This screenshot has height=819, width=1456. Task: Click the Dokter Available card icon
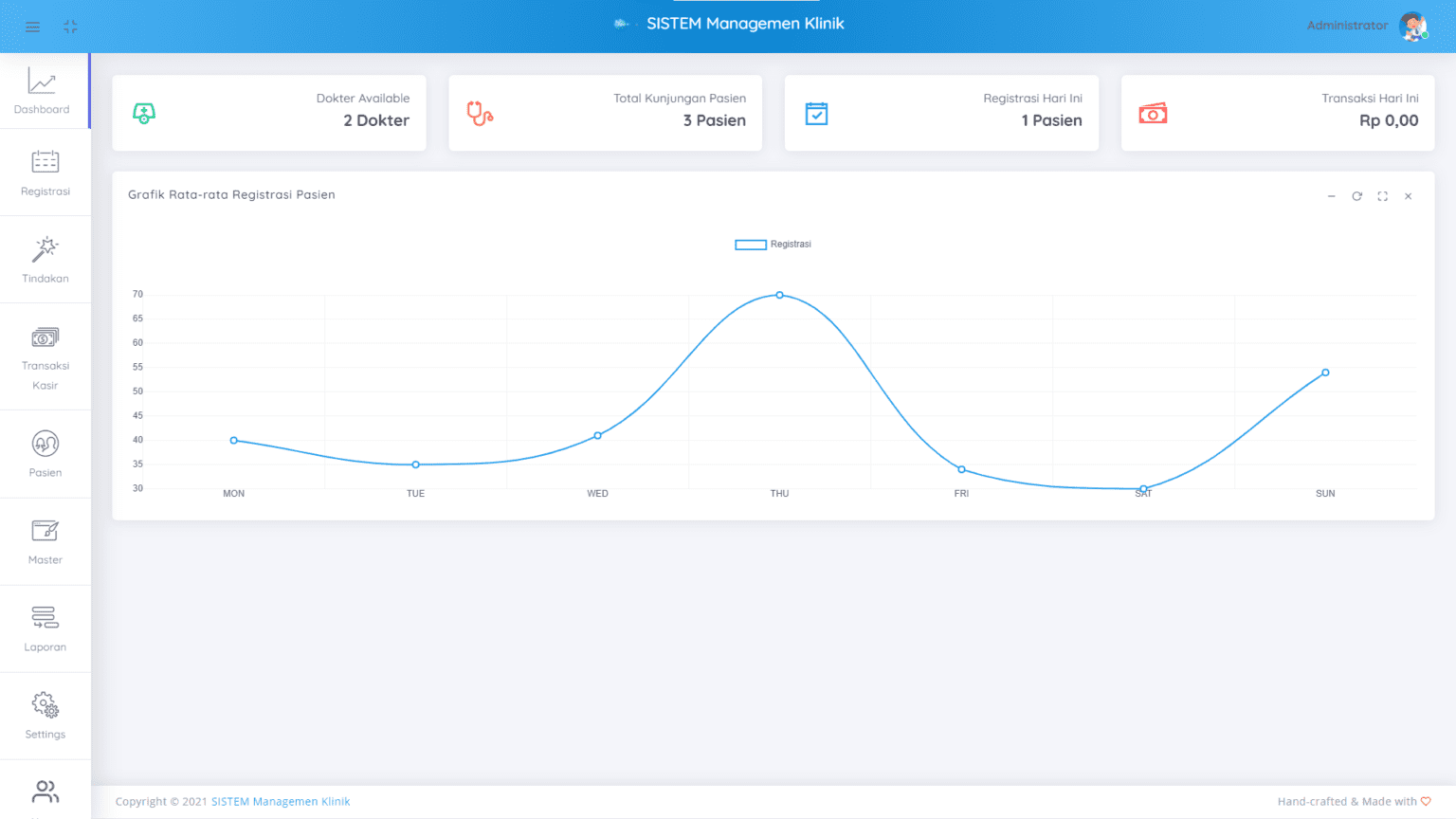(x=144, y=114)
